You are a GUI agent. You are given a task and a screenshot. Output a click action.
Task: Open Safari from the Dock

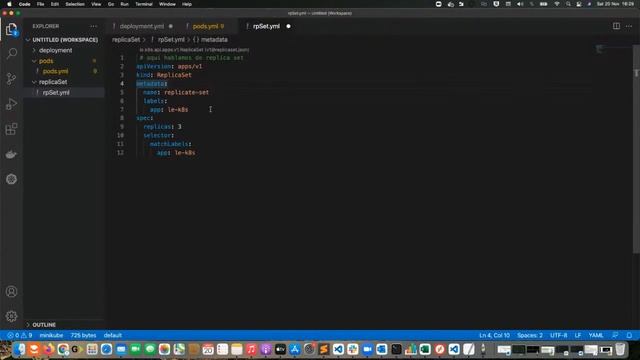tap(107, 349)
